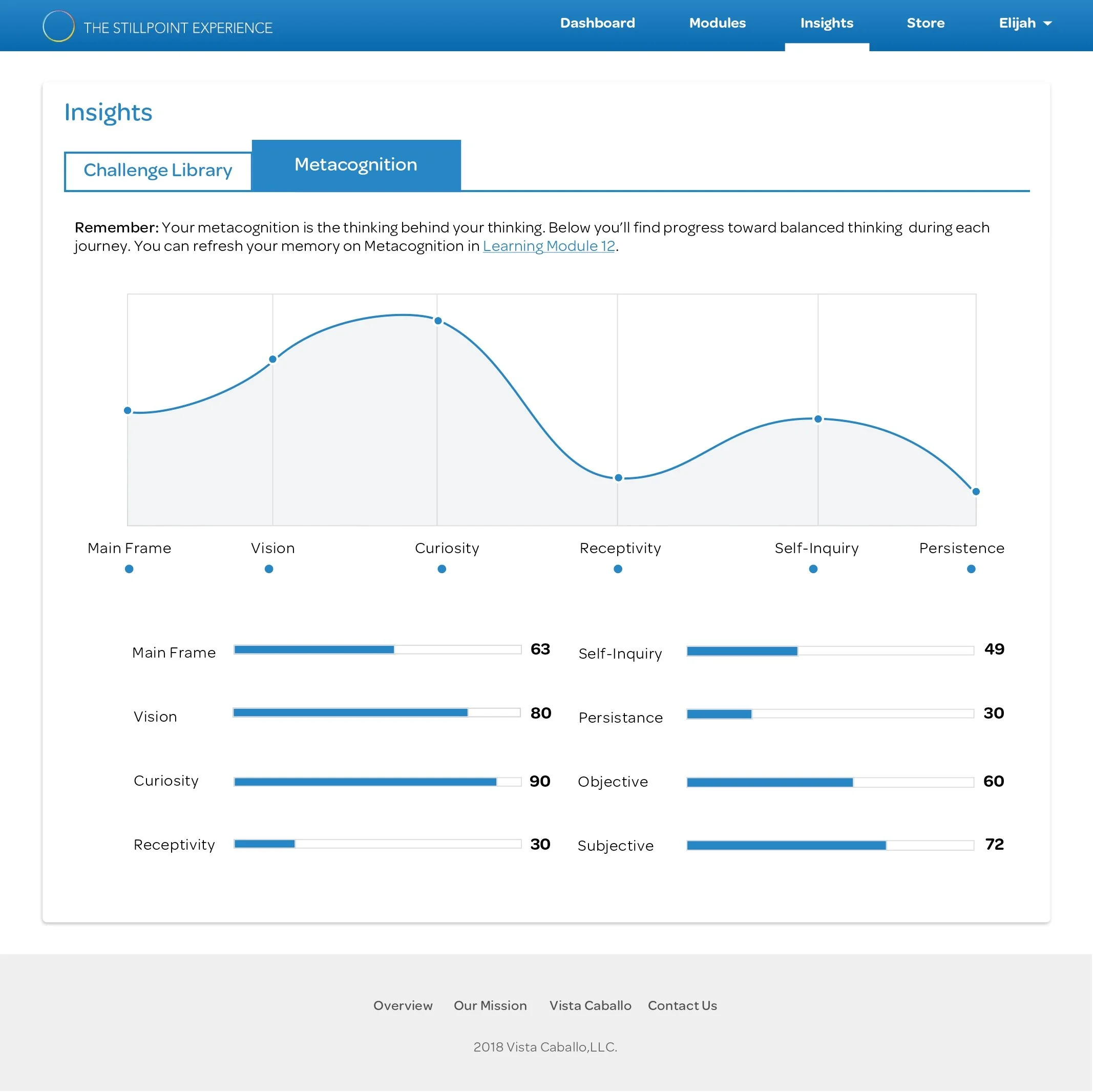Click the Objective score value 60
This screenshot has height=1092, width=1093.
pyautogui.click(x=994, y=782)
